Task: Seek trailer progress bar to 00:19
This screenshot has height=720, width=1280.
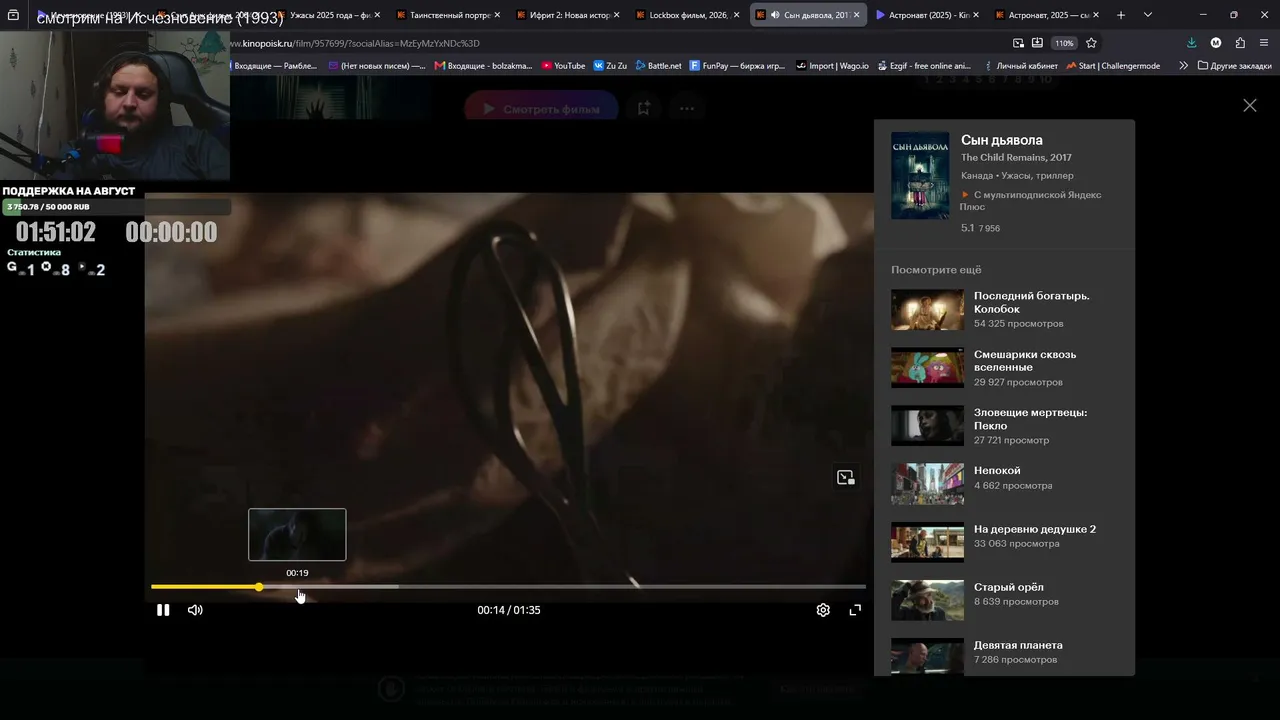Action: click(297, 587)
